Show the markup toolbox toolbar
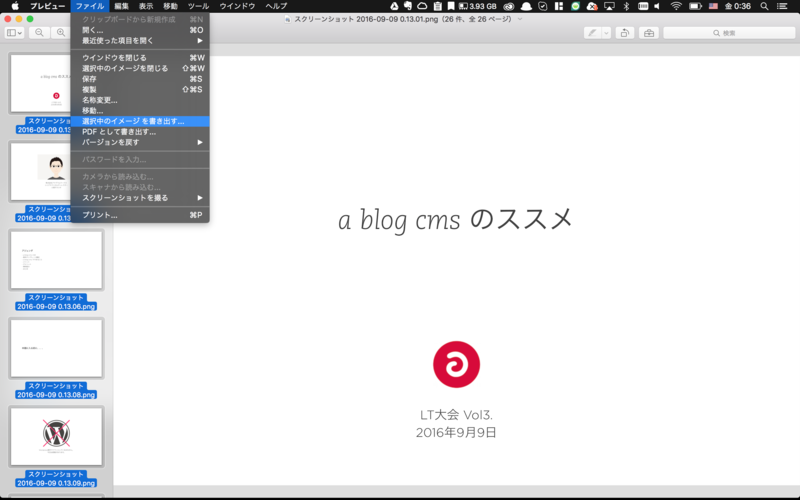The width and height of the screenshot is (800, 500). pyautogui.click(x=649, y=33)
